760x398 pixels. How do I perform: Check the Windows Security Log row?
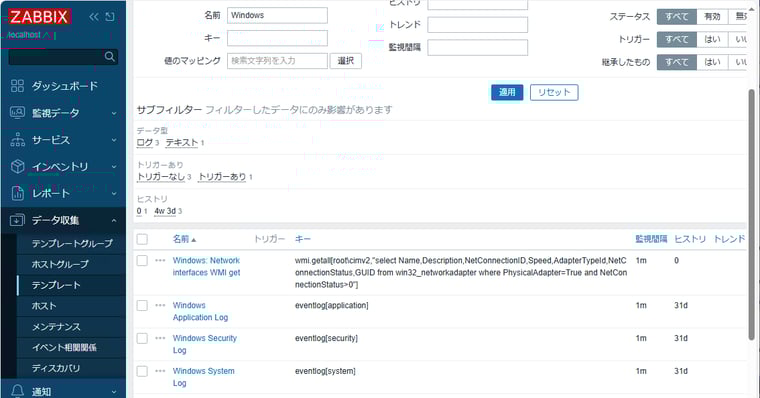click(x=142, y=338)
